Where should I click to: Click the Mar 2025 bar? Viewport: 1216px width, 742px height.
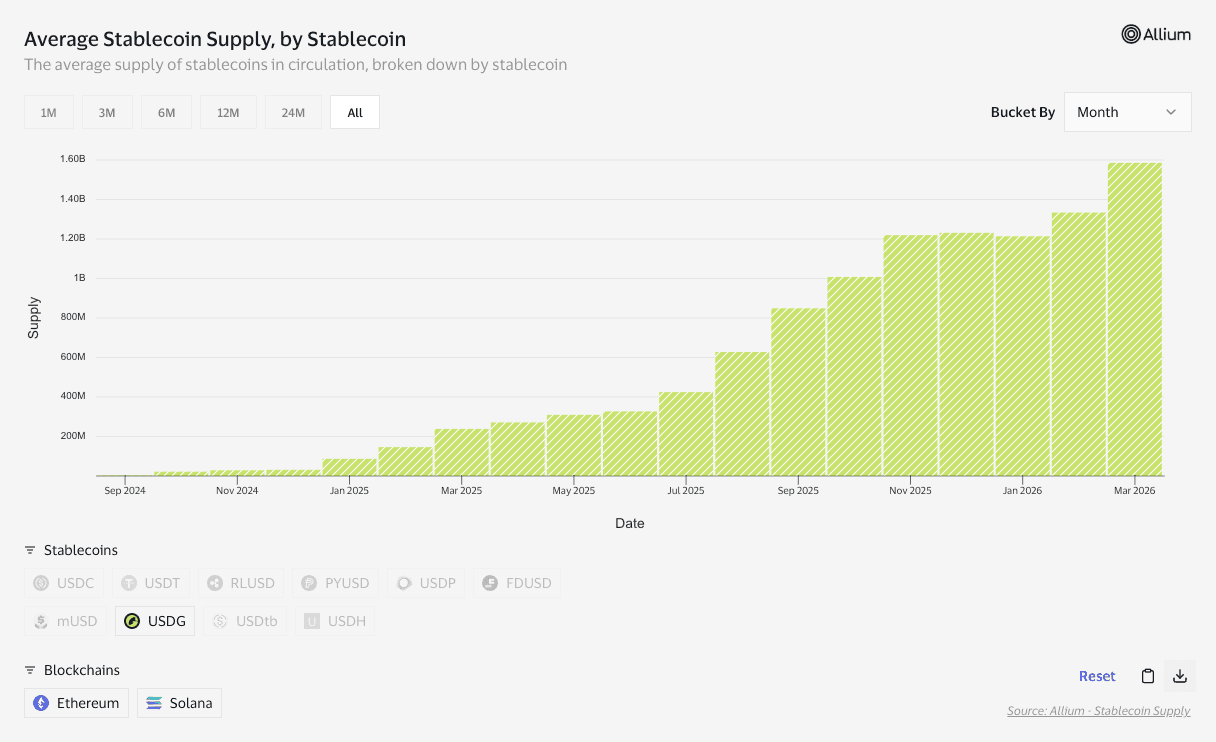(x=462, y=452)
